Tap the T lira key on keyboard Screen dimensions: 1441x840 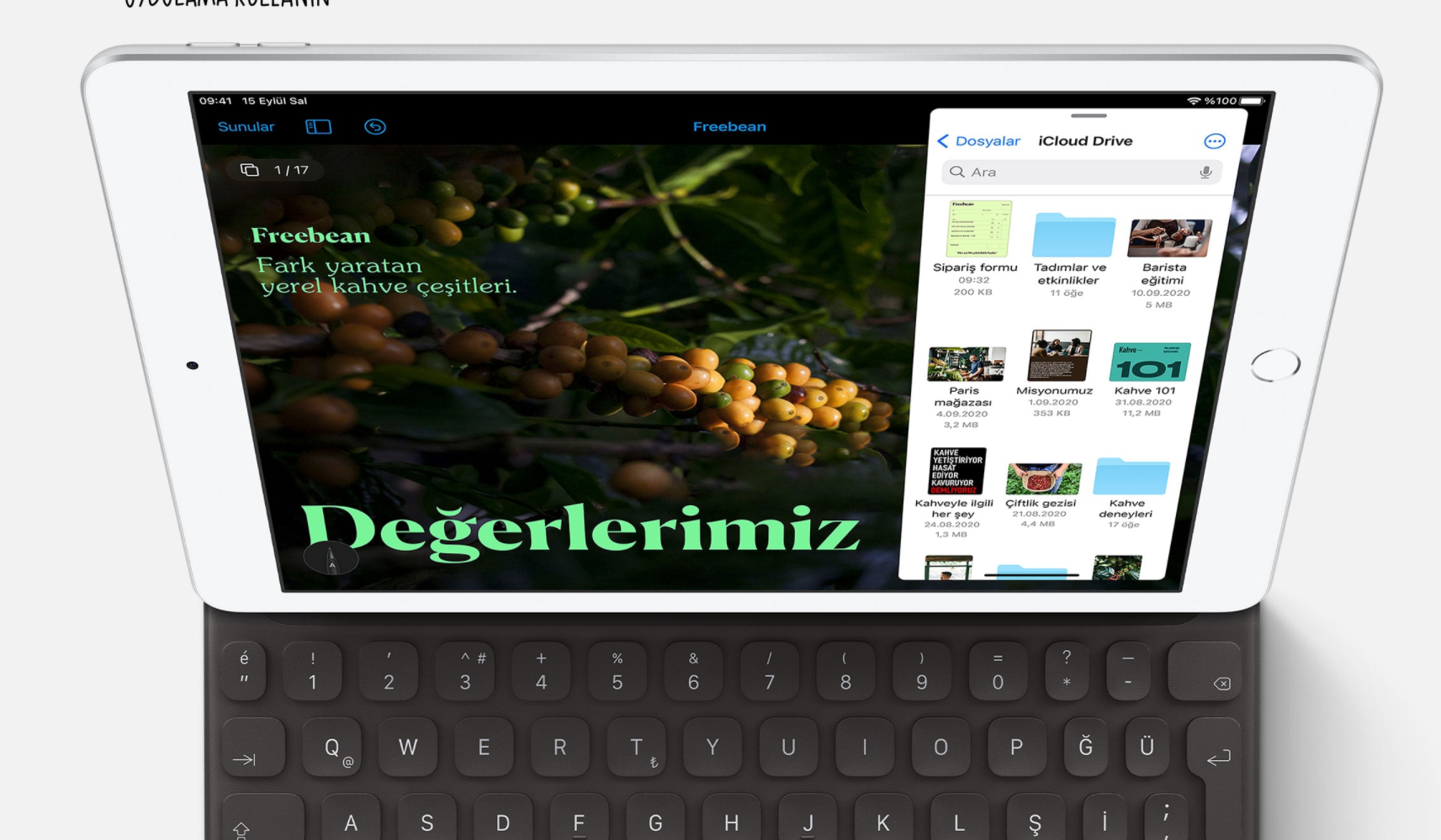(637, 747)
